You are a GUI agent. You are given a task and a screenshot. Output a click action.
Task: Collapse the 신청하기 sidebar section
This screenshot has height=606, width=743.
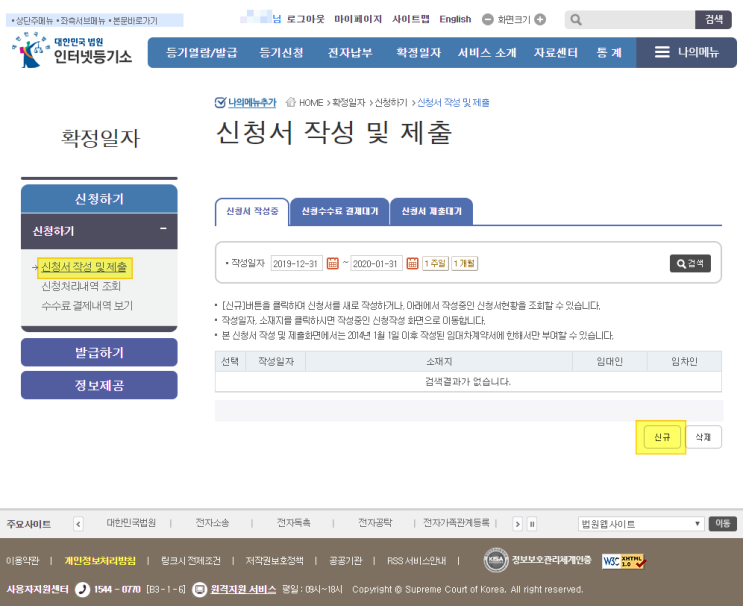coord(163,229)
